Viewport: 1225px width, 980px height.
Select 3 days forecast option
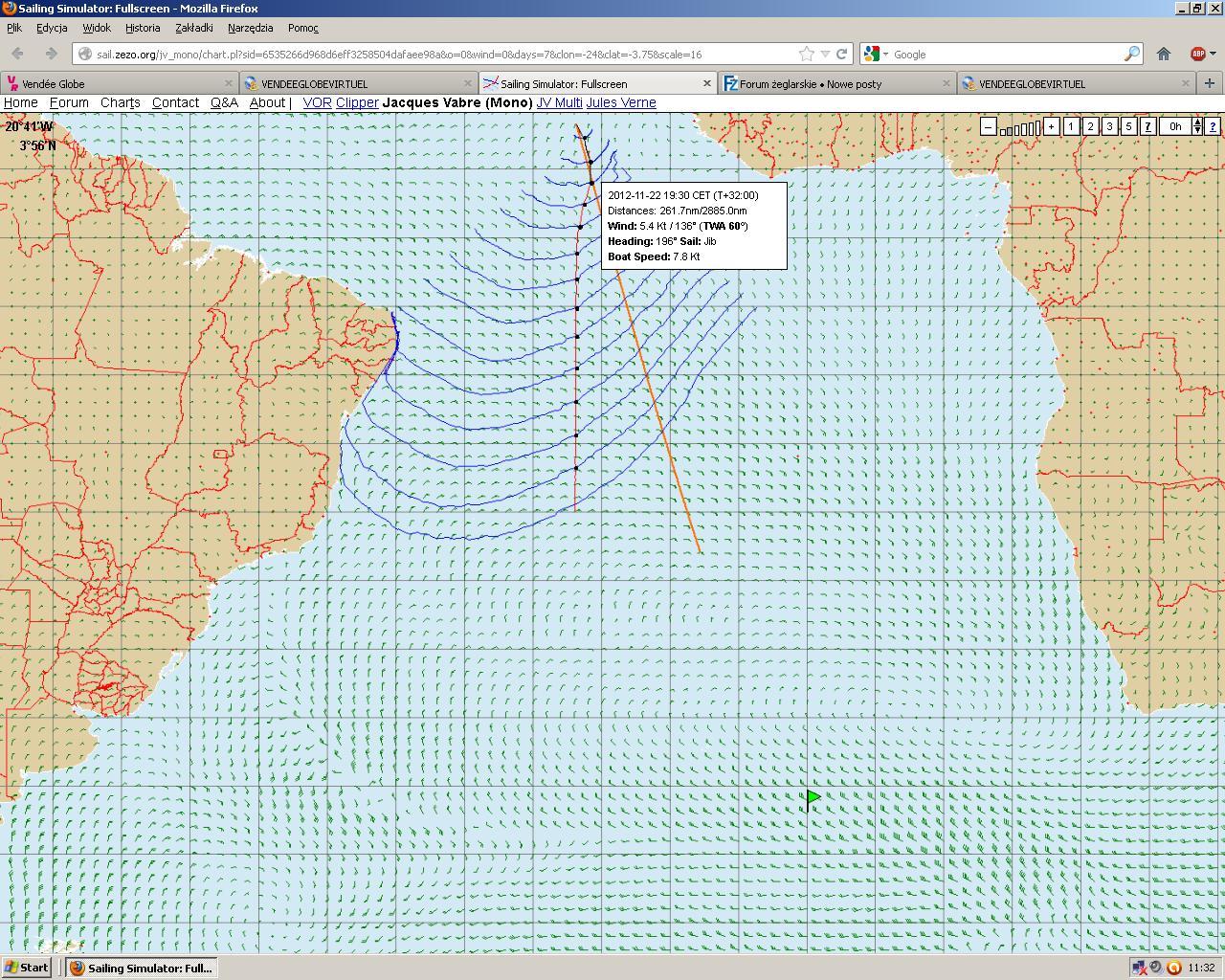tap(1109, 126)
